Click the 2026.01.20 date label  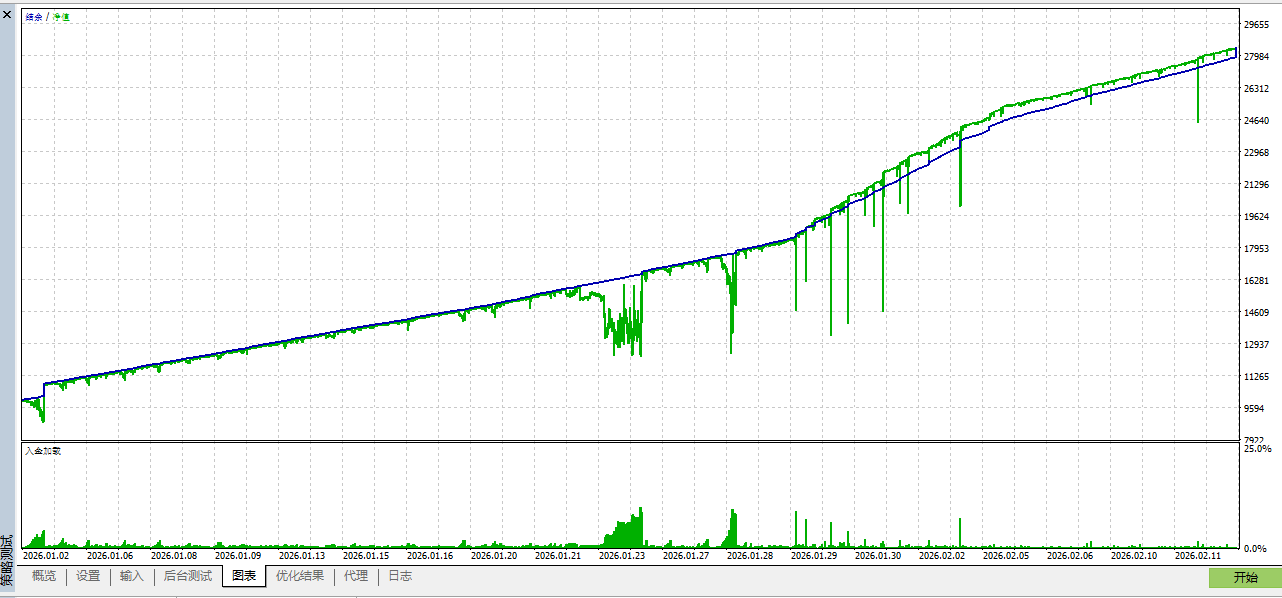[494, 555]
